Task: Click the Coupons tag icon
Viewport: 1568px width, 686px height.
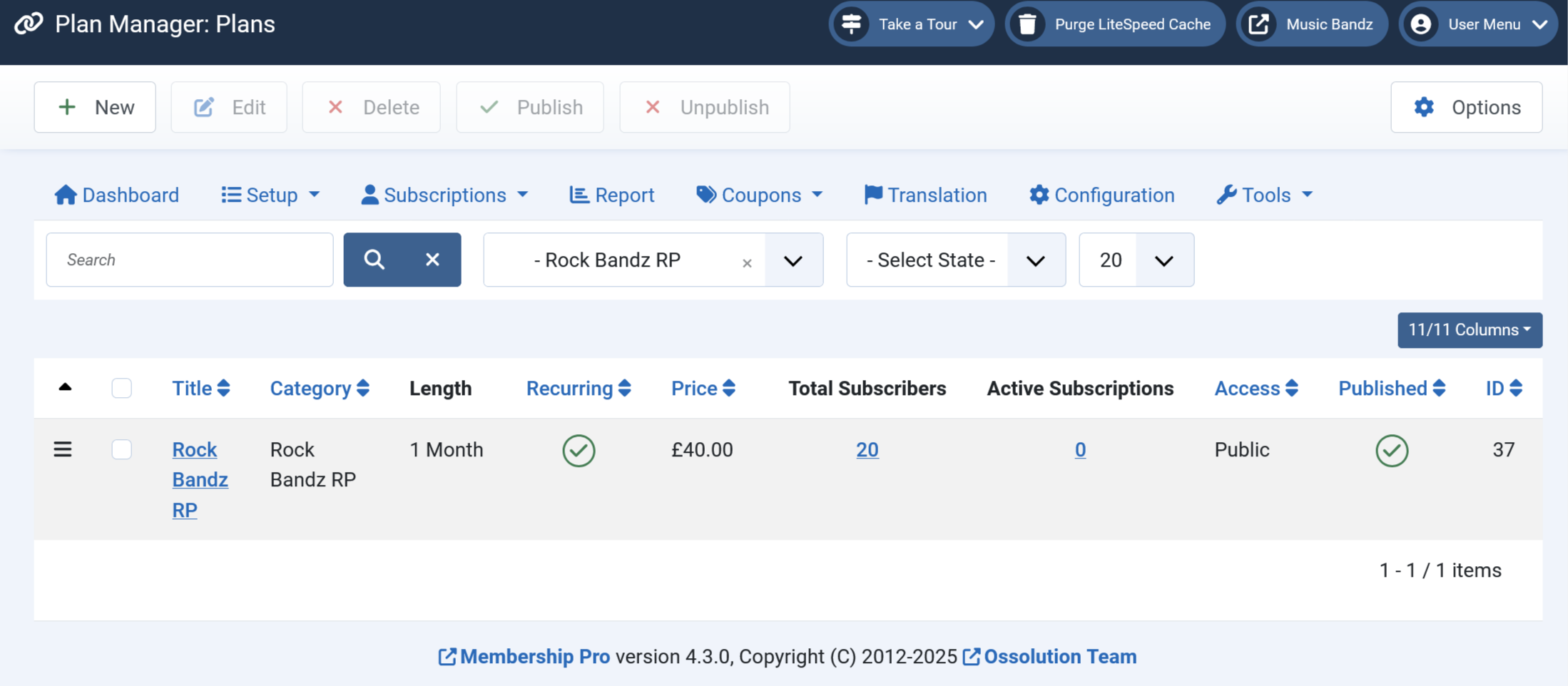Action: (x=706, y=195)
